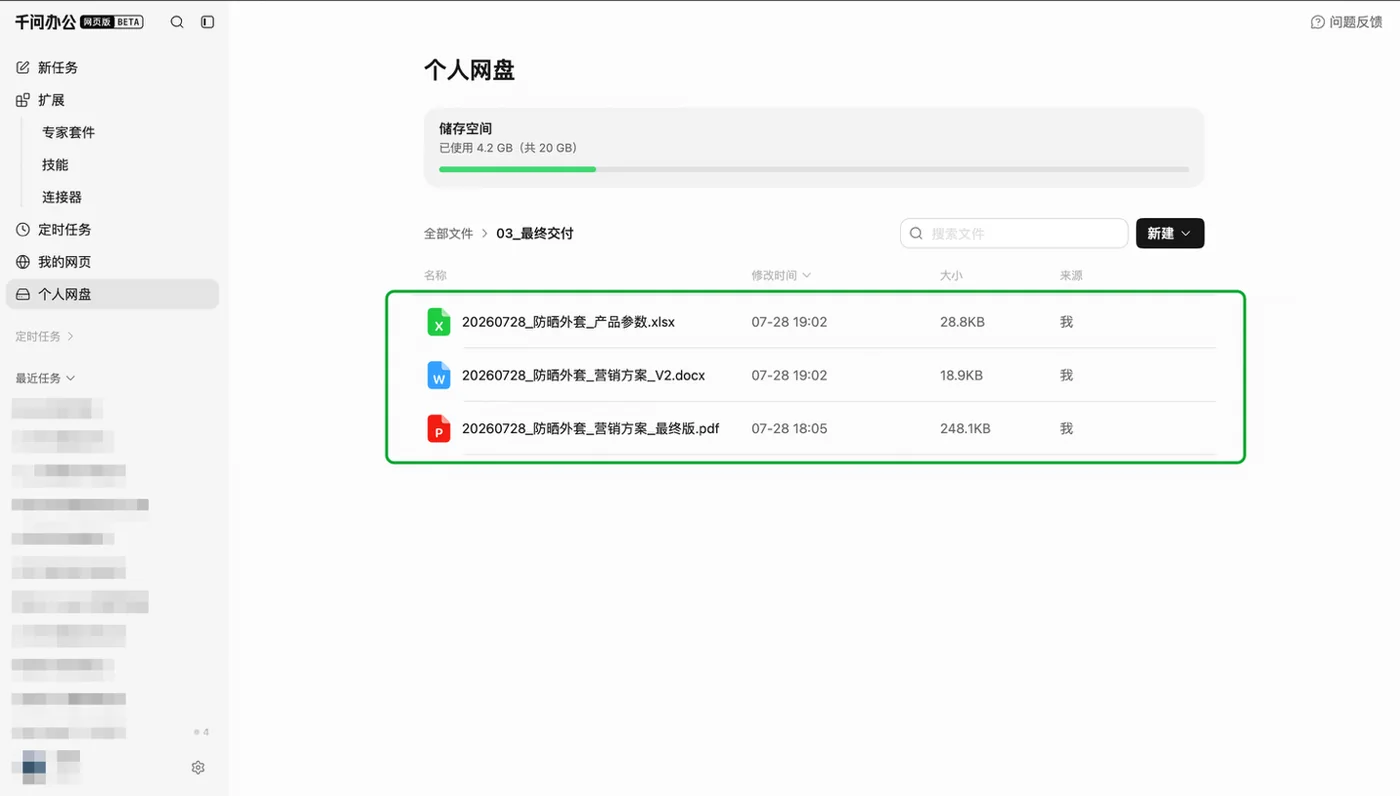The image size is (1400, 796).
Task: Click the 07-28 18:05 modified time
Action: [x=789, y=429]
